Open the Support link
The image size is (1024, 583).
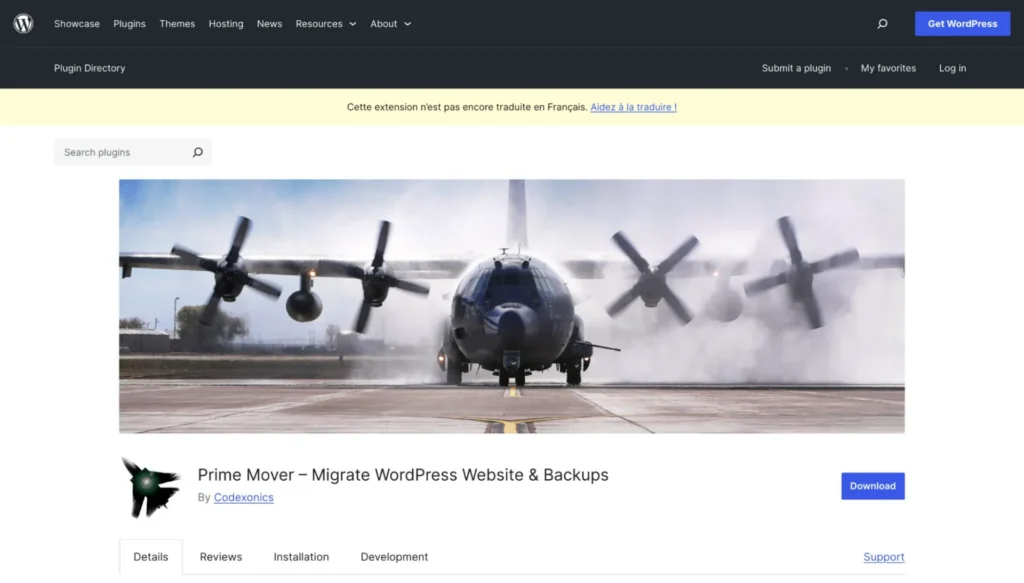884,557
